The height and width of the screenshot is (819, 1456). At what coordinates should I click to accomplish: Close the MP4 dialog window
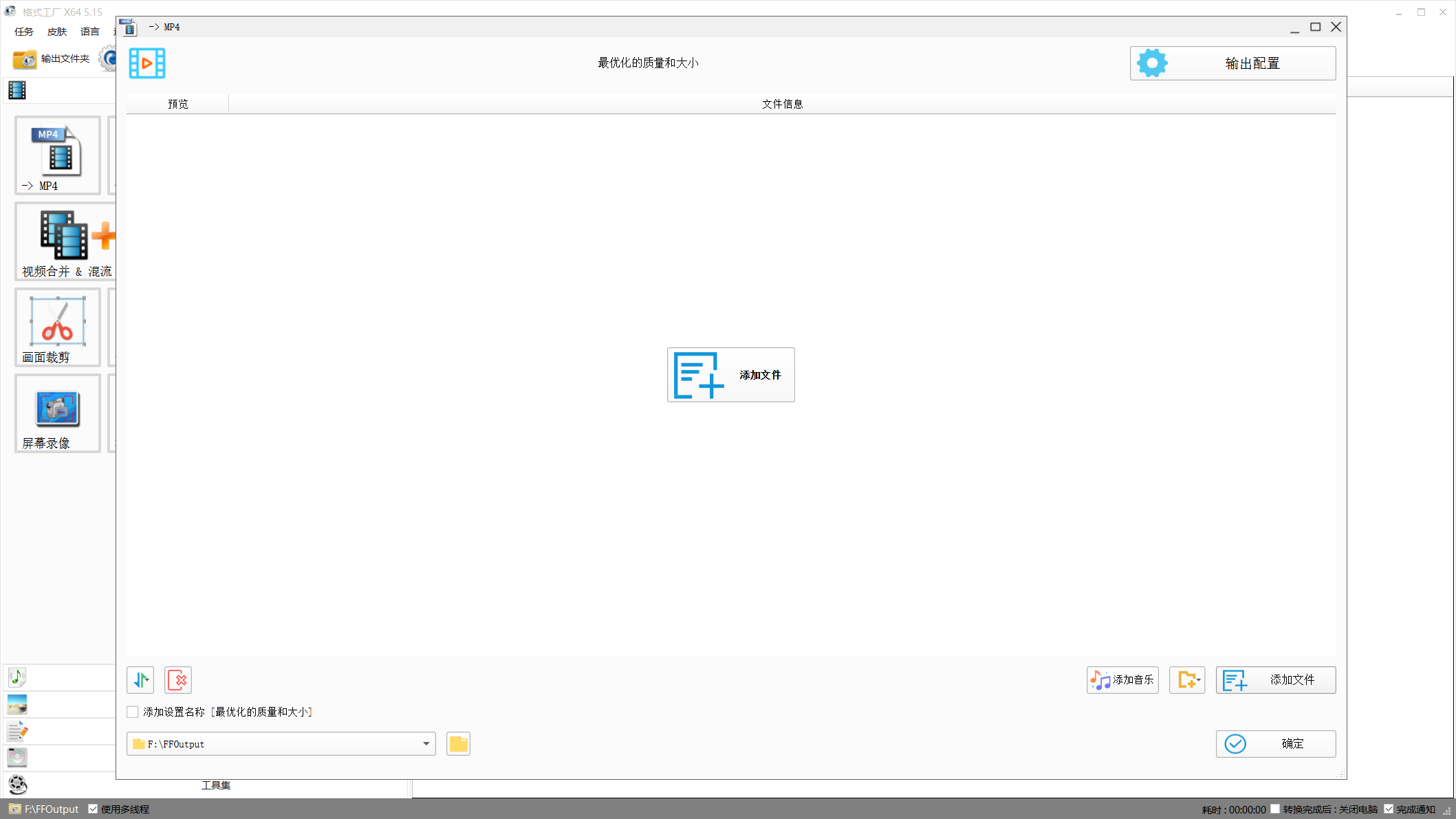click(x=1336, y=27)
